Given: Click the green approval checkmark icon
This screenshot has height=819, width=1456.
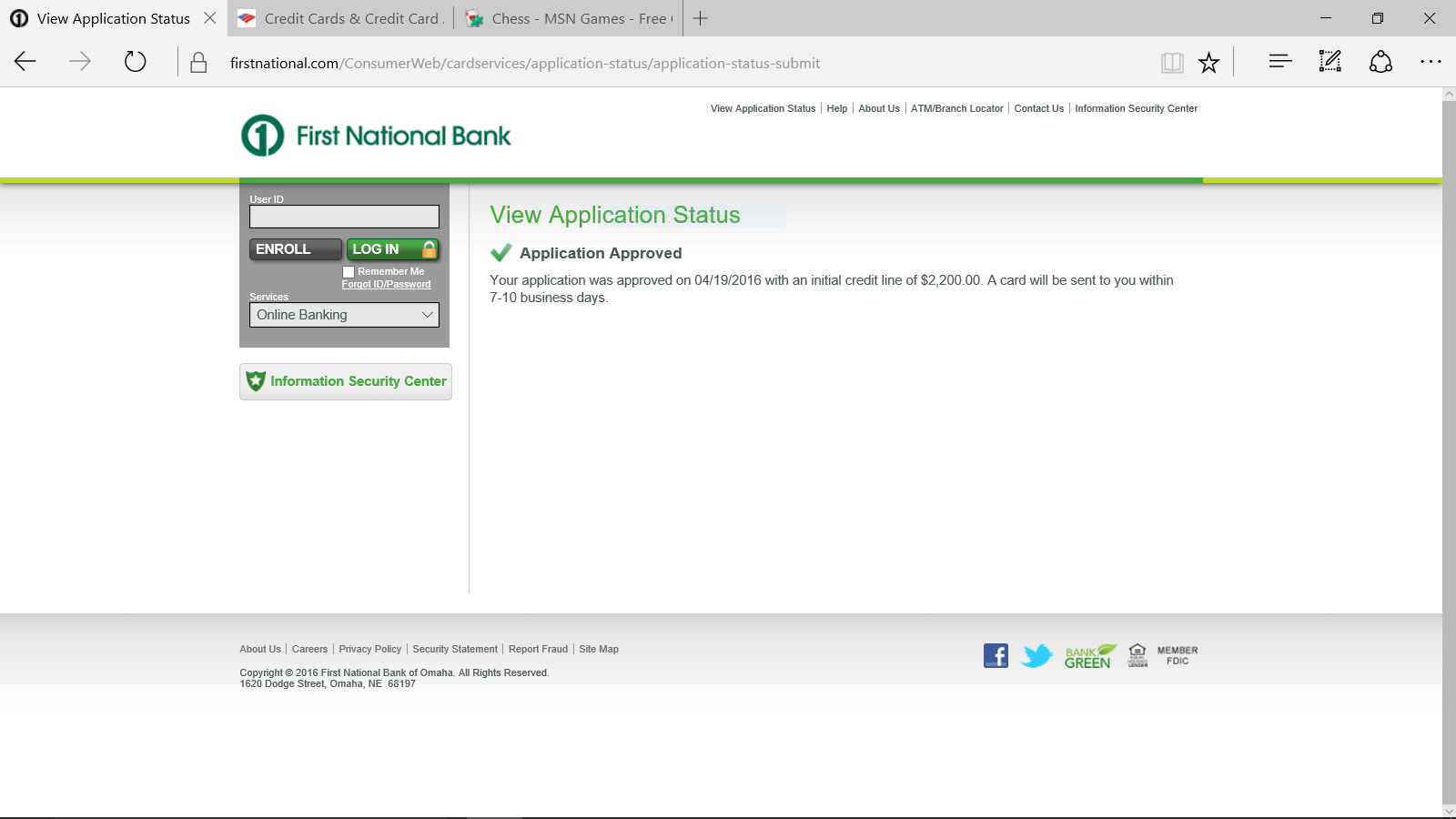Looking at the screenshot, I should (x=500, y=252).
